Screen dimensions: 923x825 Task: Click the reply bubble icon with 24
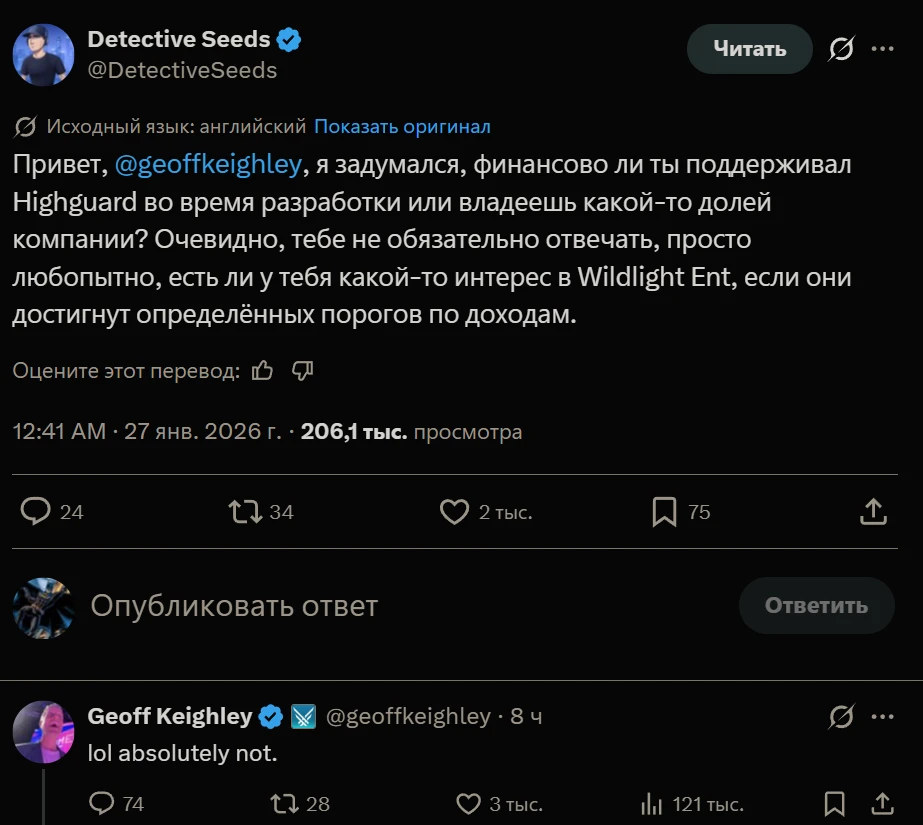[37, 512]
